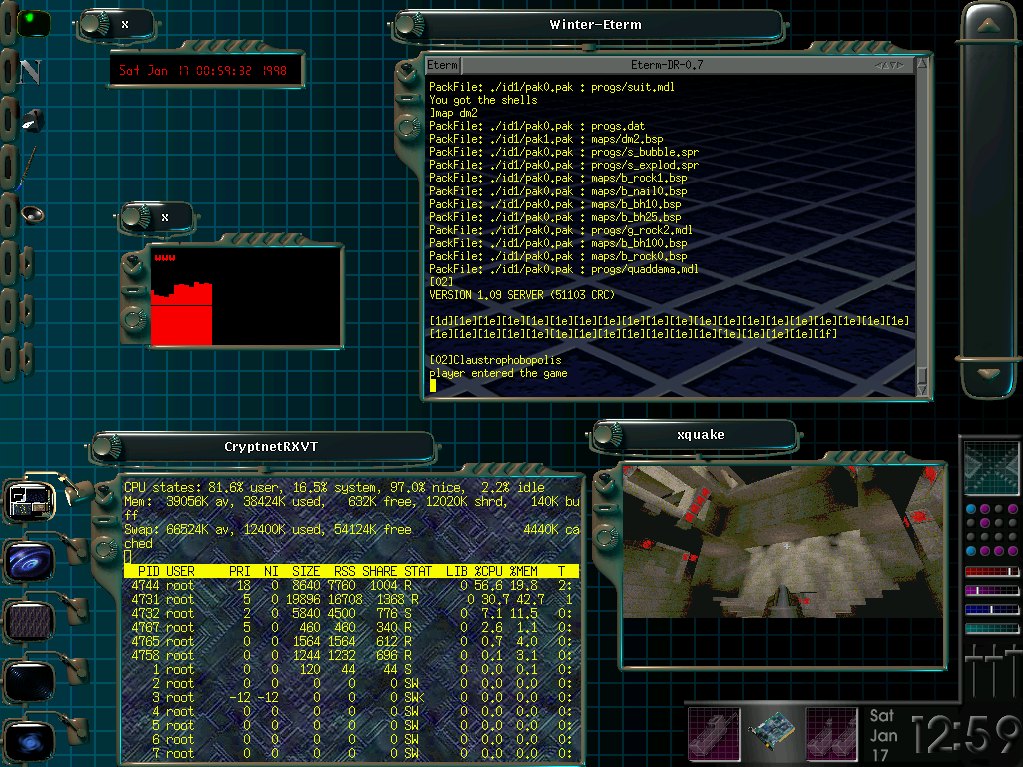The width and height of the screenshot is (1023, 767).
Task: Click the quill pen launcher icon
Action: (x=29, y=168)
